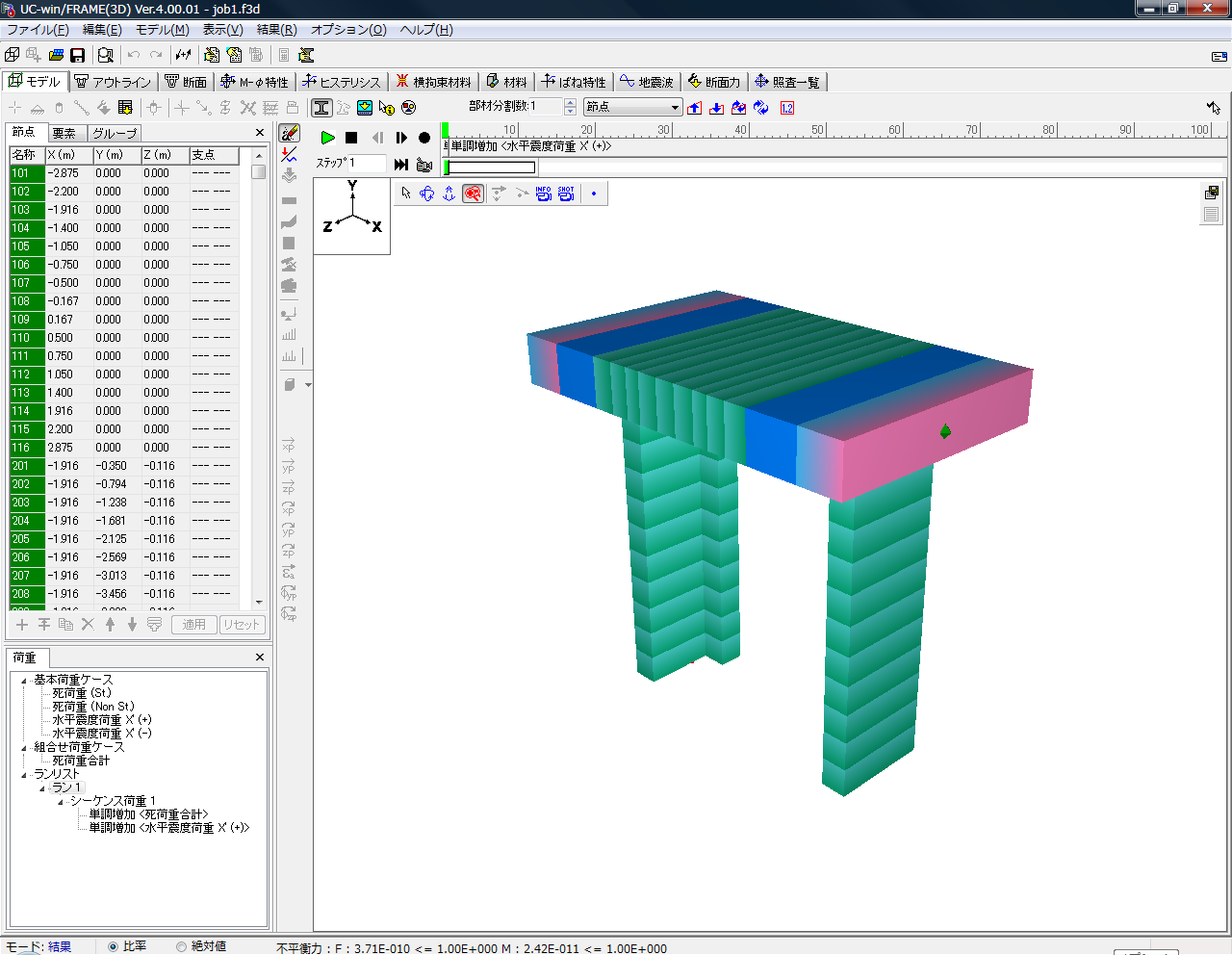1232x955 pixels.
Task: Select the rotate view tool icon
Action: pyautogui.click(x=427, y=194)
